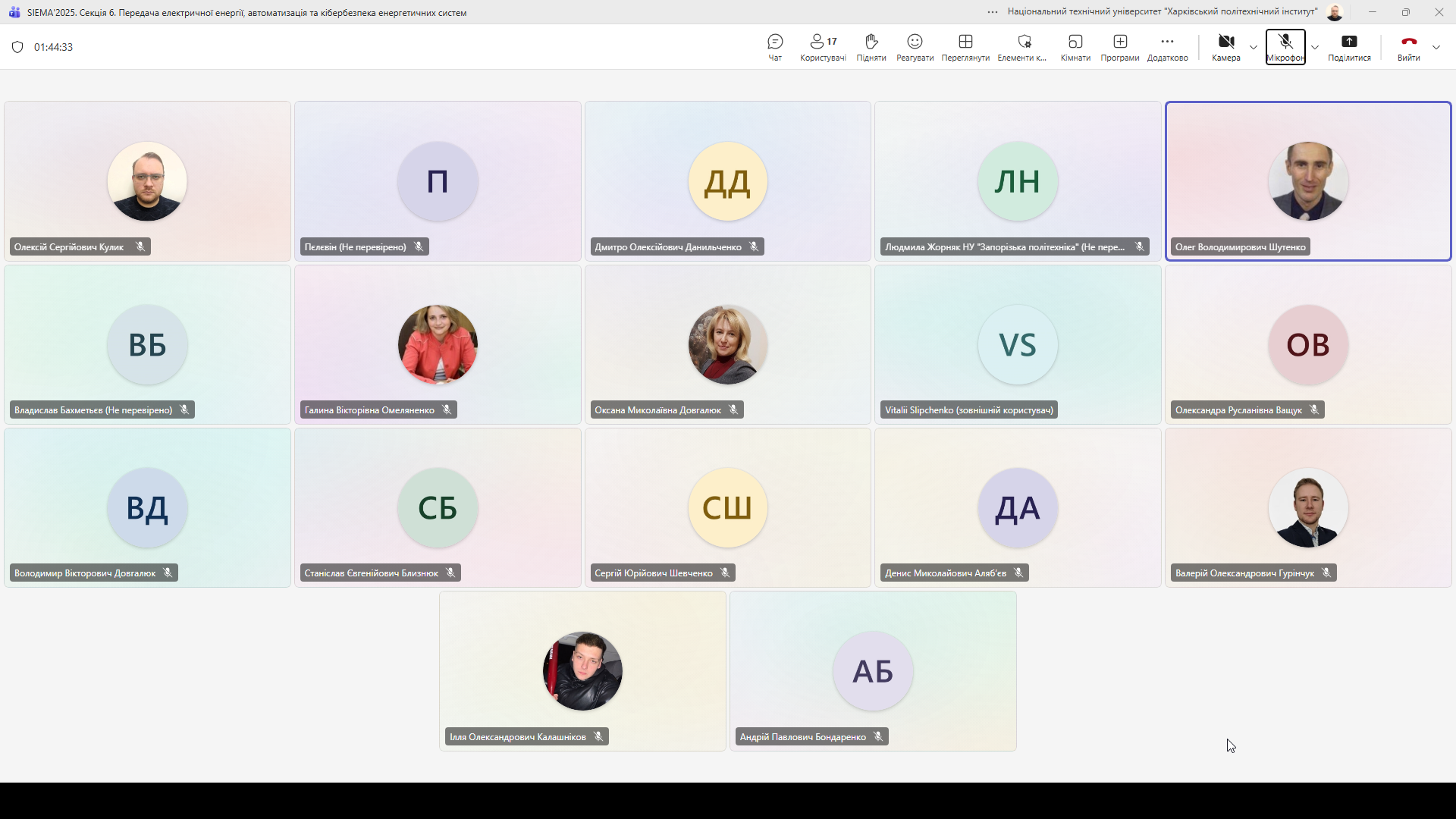Toggle the Camera on
This screenshot has height=819, width=1456.
1225,47
